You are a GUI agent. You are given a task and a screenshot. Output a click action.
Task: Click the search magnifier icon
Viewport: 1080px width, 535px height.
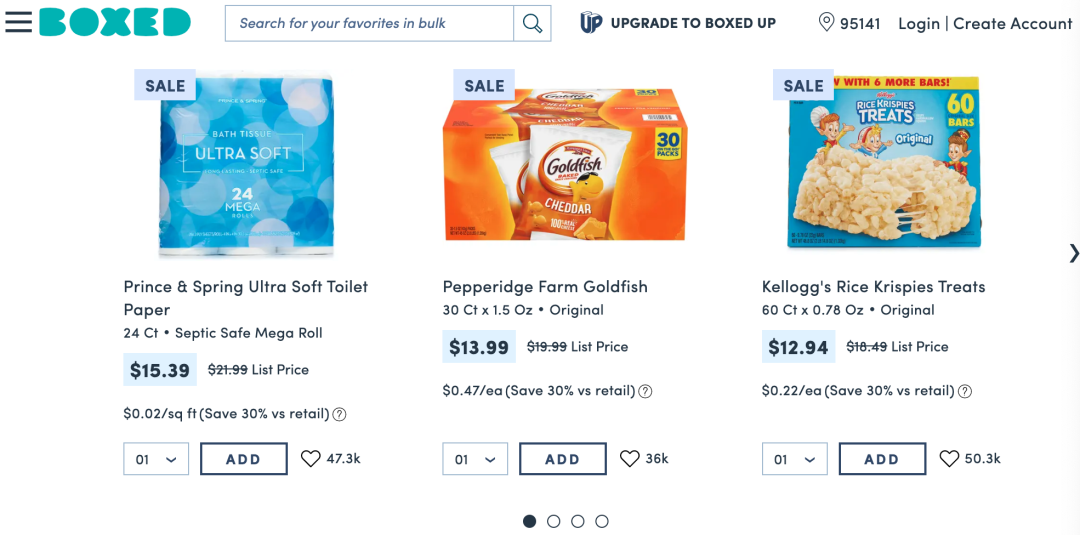[x=532, y=23]
